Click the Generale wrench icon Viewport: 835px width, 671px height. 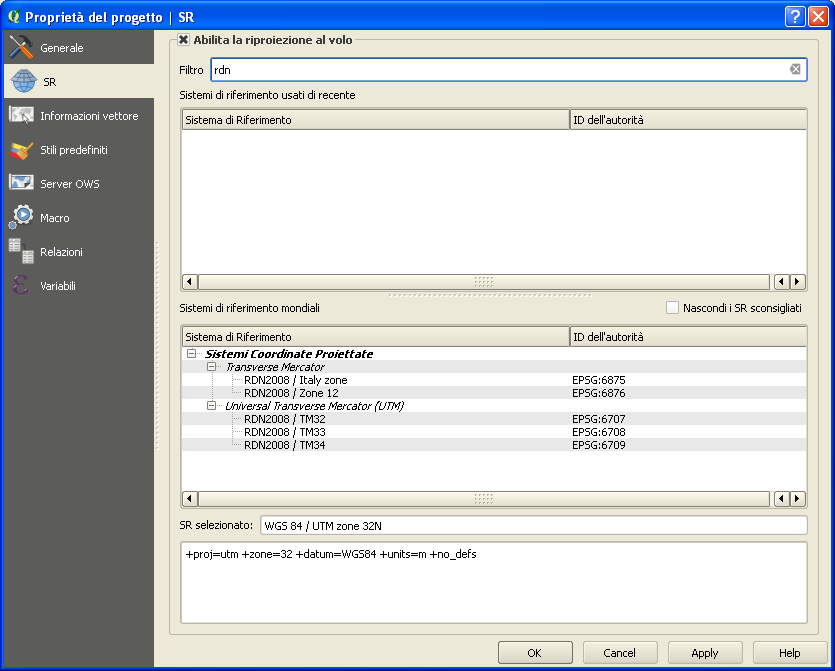(22, 48)
